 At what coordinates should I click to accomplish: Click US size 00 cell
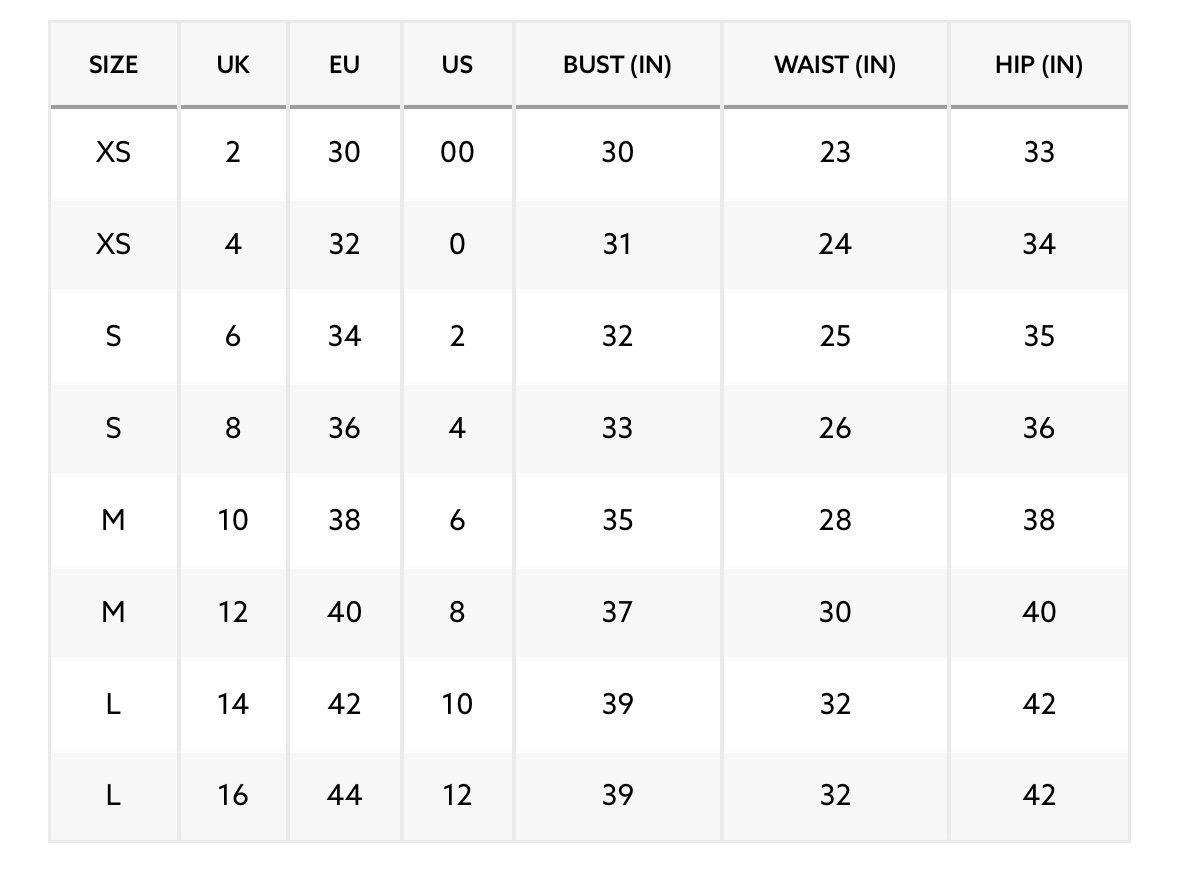tap(457, 153)
